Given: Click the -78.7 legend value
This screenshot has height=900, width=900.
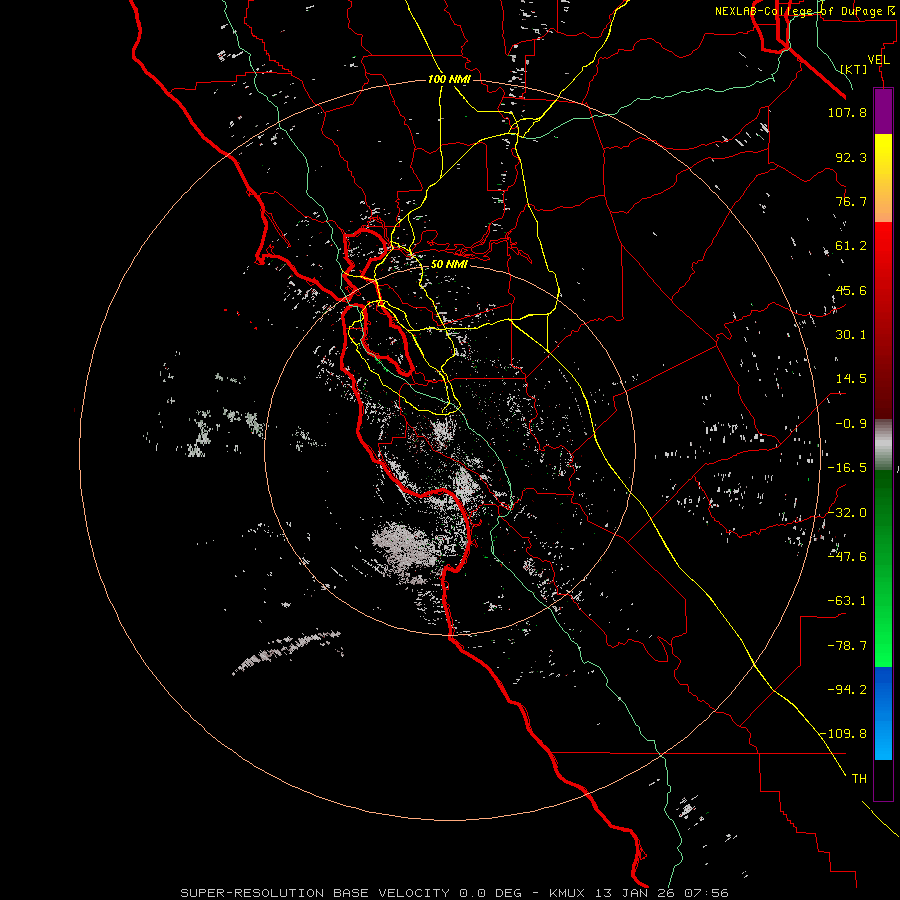Looking at the screenshot, I should 847,646.
